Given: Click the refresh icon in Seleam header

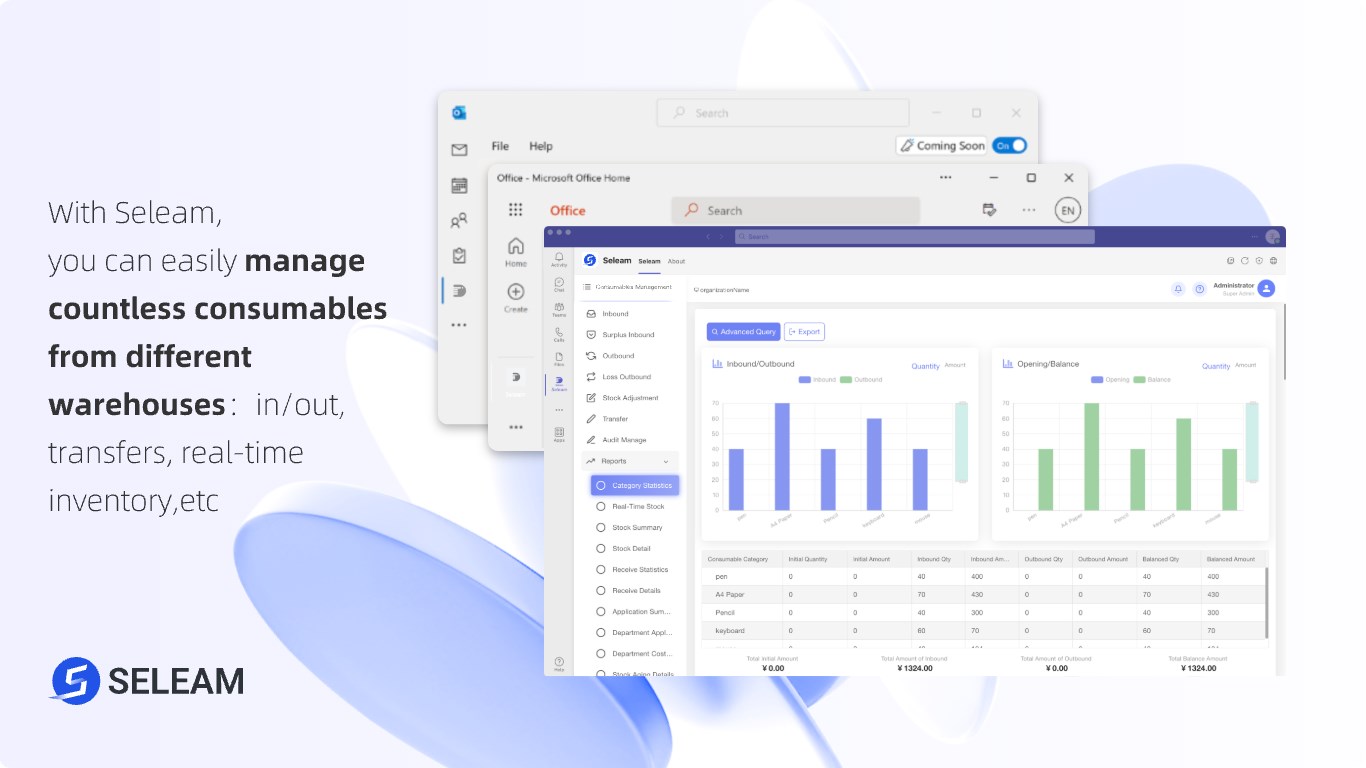Looking at the screenshot, I should pos(1244,261).
